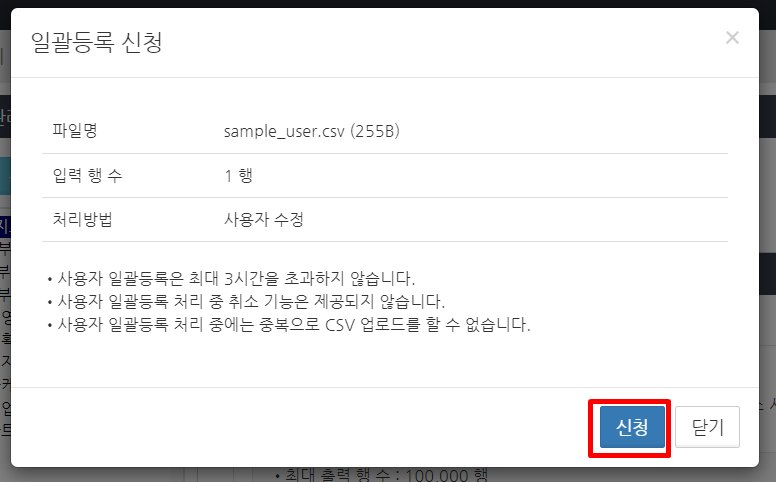This screenshot has height=482, width=776.
Task: Click the note about duplicate CSV 업로드
Action: click(289, 324)
